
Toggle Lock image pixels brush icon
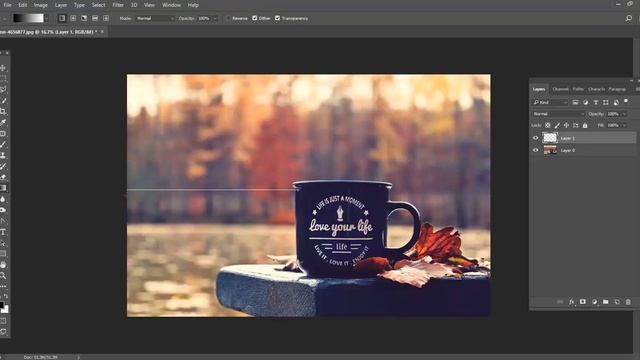[557, 125]
